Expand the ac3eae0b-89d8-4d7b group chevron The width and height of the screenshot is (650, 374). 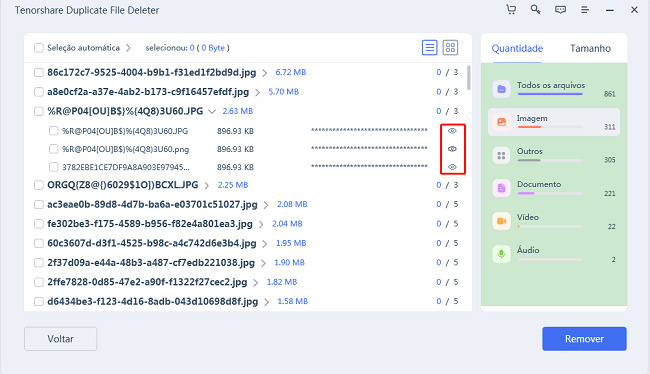(266, 205)
